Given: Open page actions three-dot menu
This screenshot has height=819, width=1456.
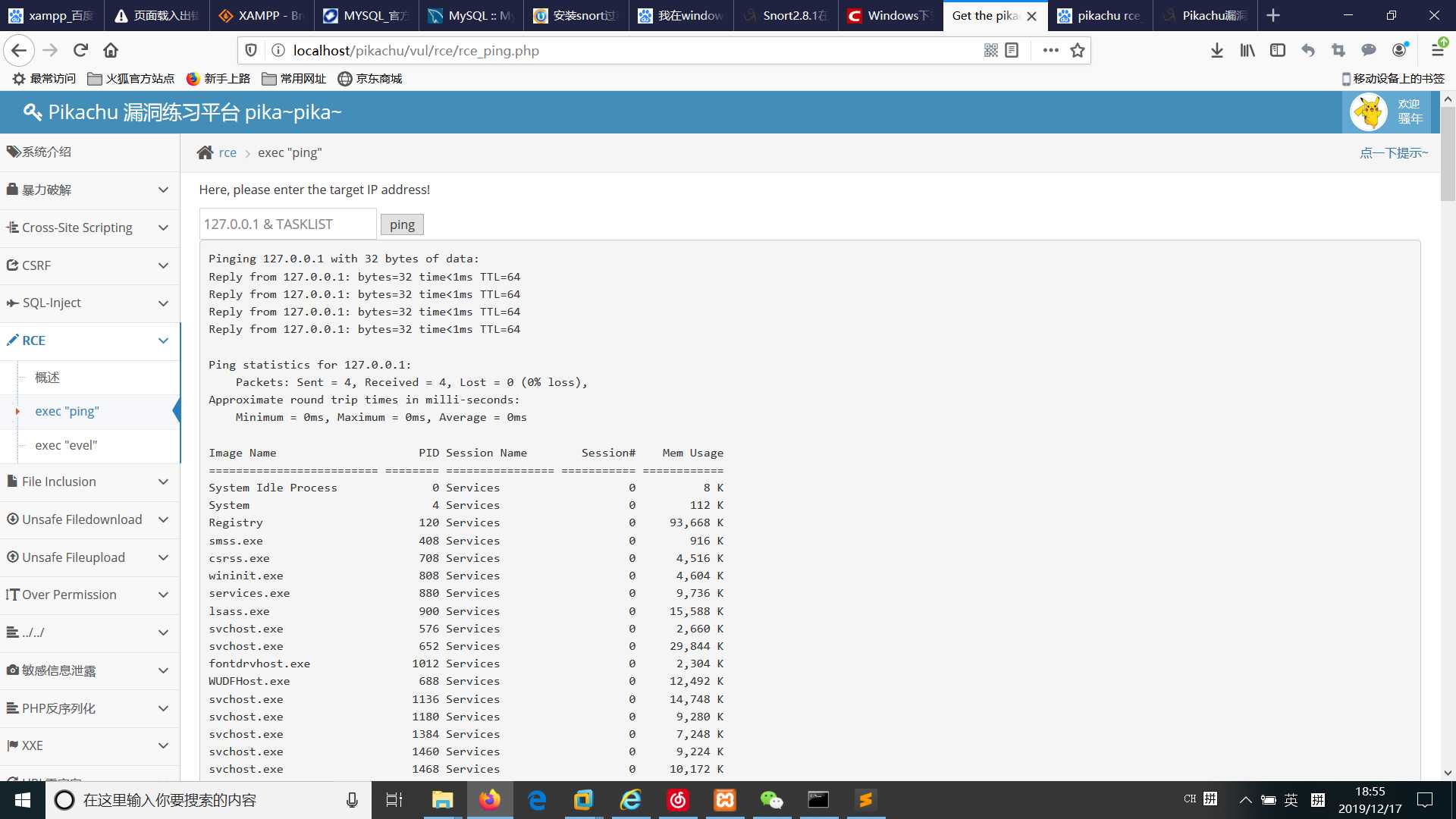Looking at the screenshot, I should pos(1050,50).
